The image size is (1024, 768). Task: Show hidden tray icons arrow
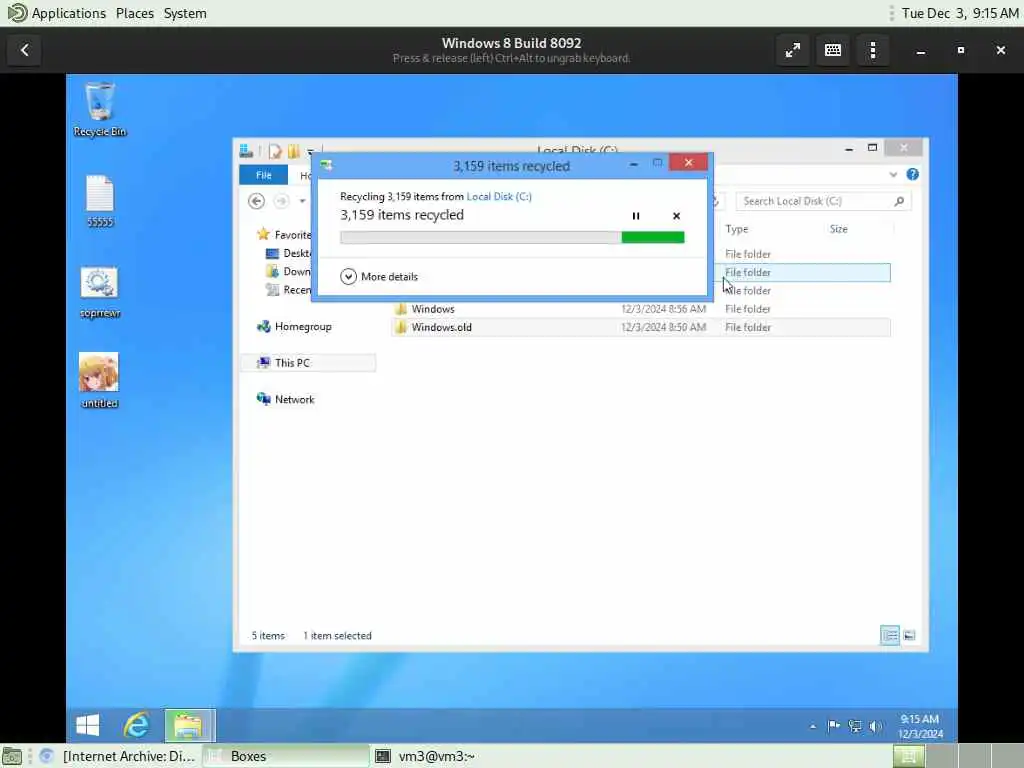click(x=813, y=726)
